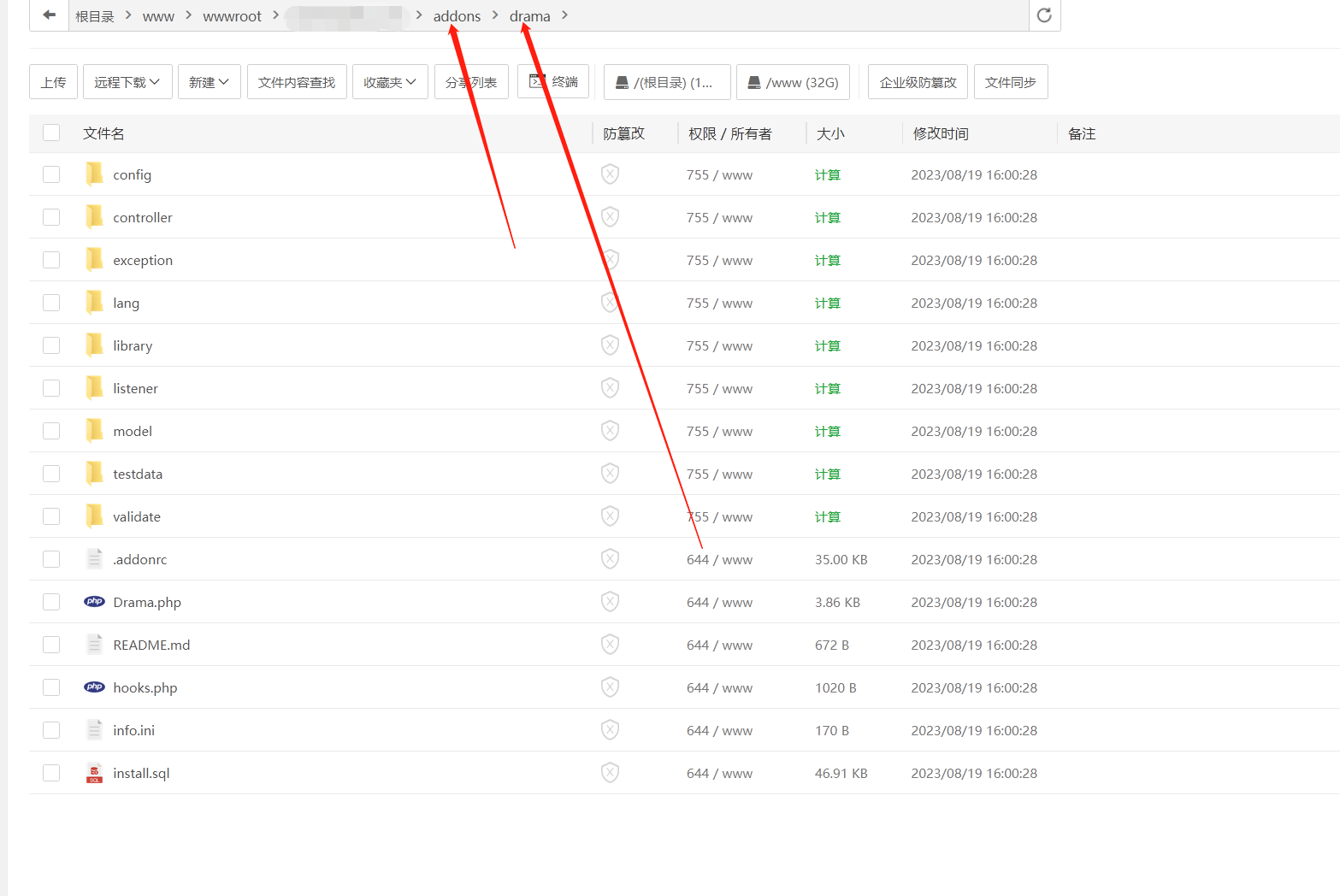Viewport: 1340px width, 896px height.
Task: Open the config folder icon
Action: pos(94,174)
